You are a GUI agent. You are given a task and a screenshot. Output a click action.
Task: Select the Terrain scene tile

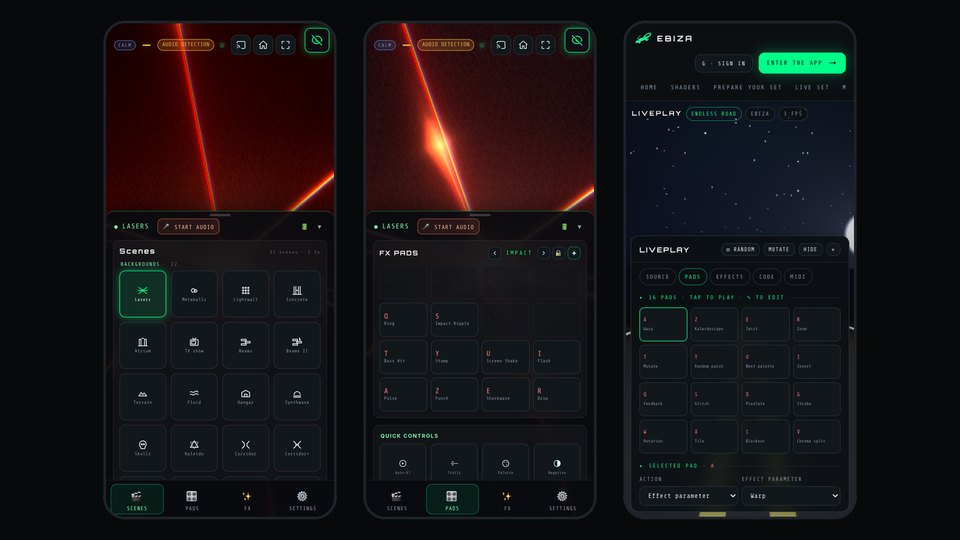[x=143, y=397]
